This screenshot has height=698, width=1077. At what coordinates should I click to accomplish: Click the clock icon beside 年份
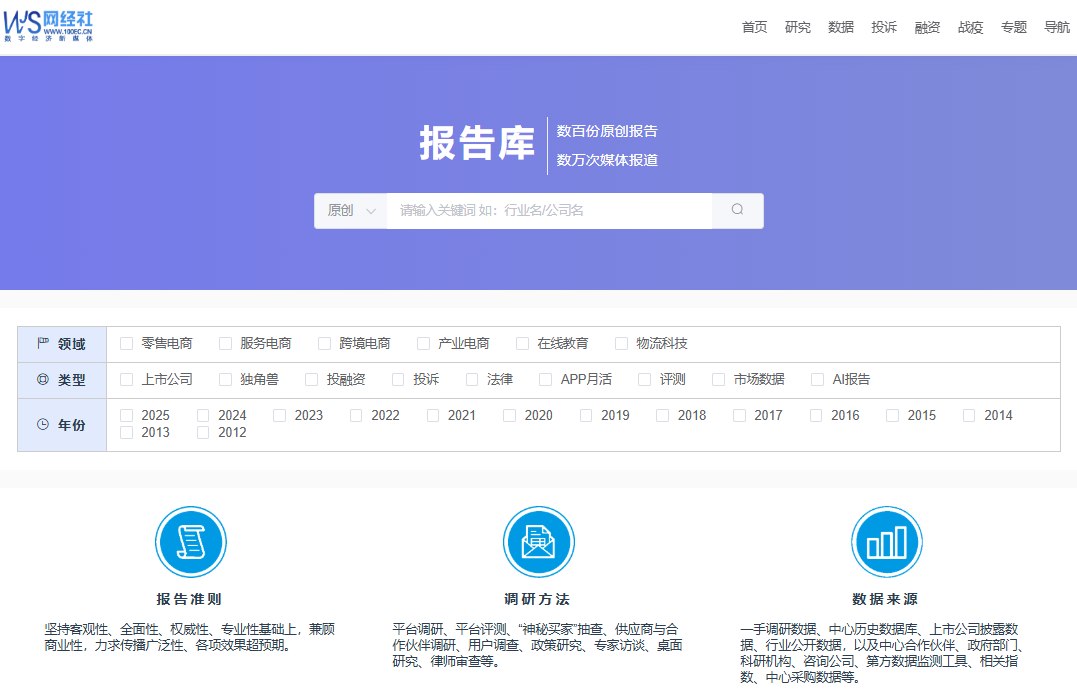(43, 424)
